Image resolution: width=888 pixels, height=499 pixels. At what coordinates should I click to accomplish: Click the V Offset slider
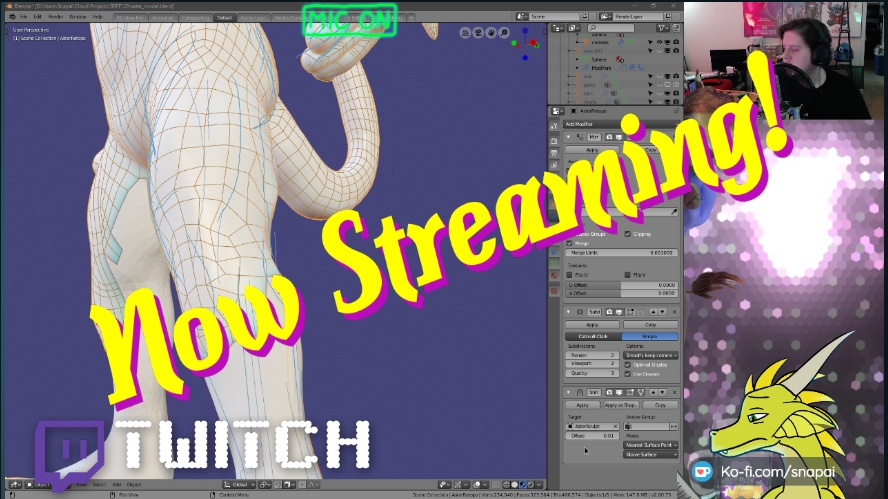621,293
